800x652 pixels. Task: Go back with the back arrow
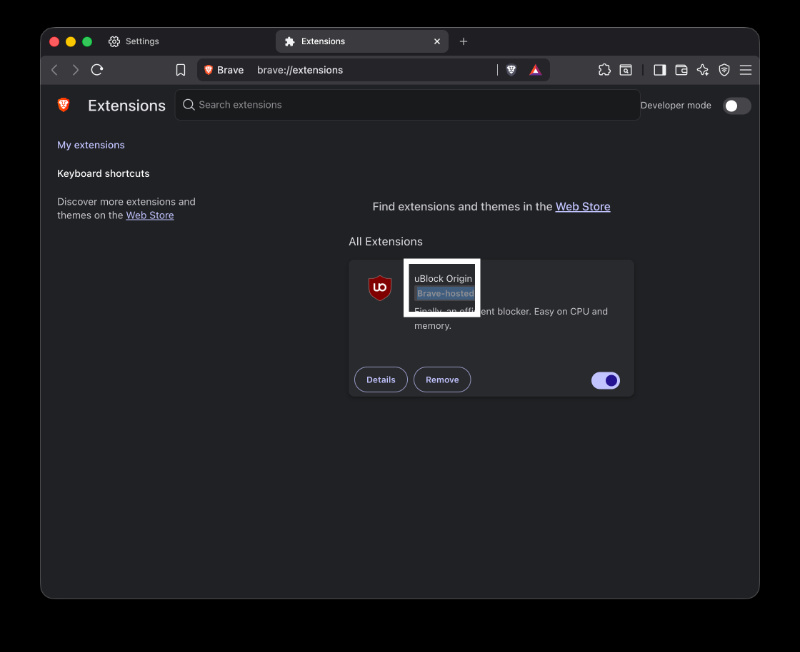tap(55, 70)
